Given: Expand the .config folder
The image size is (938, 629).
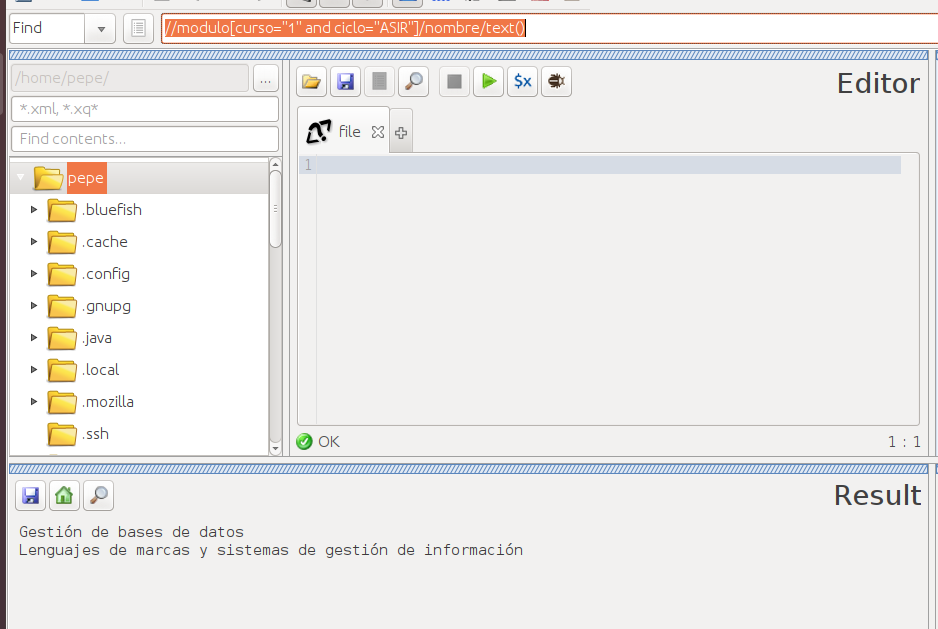Looking at the screenshot, I should point(34,274).
